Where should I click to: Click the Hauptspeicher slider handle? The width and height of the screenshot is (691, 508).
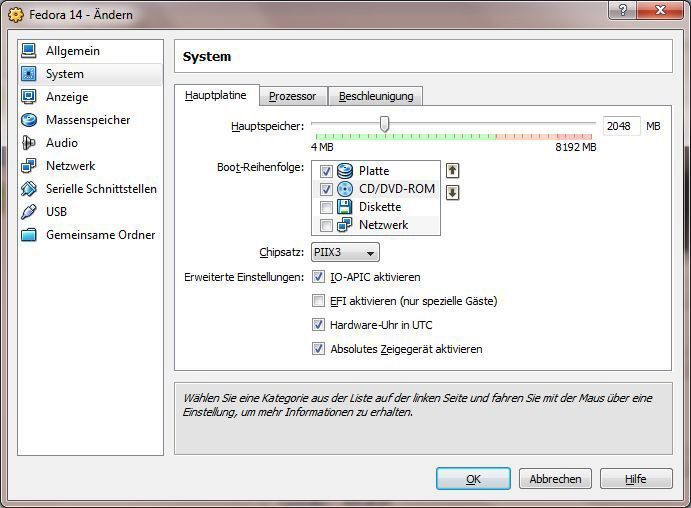[385, 124]
